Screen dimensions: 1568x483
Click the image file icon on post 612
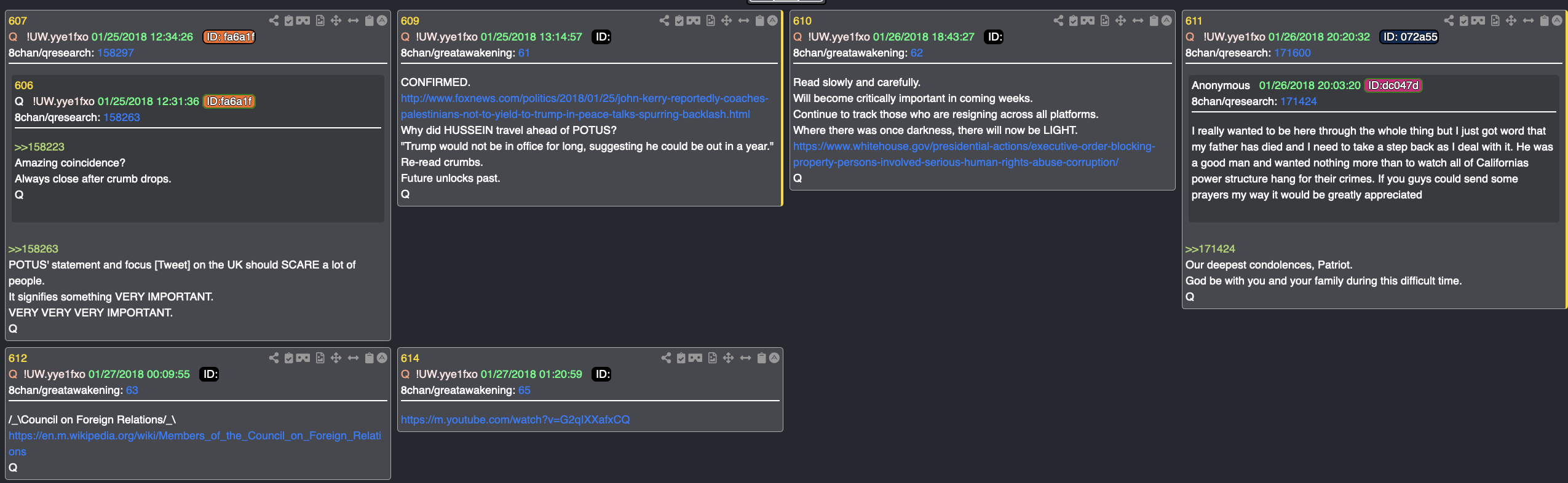point(320,358)
